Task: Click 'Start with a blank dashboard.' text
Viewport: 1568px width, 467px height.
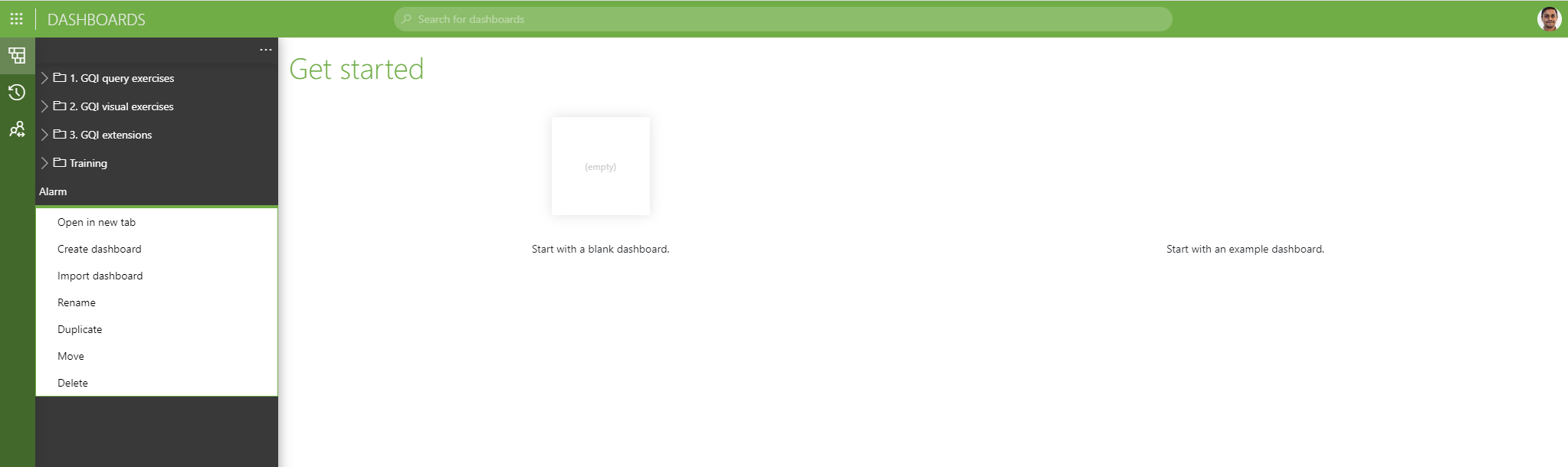Action: click(601, 249)
